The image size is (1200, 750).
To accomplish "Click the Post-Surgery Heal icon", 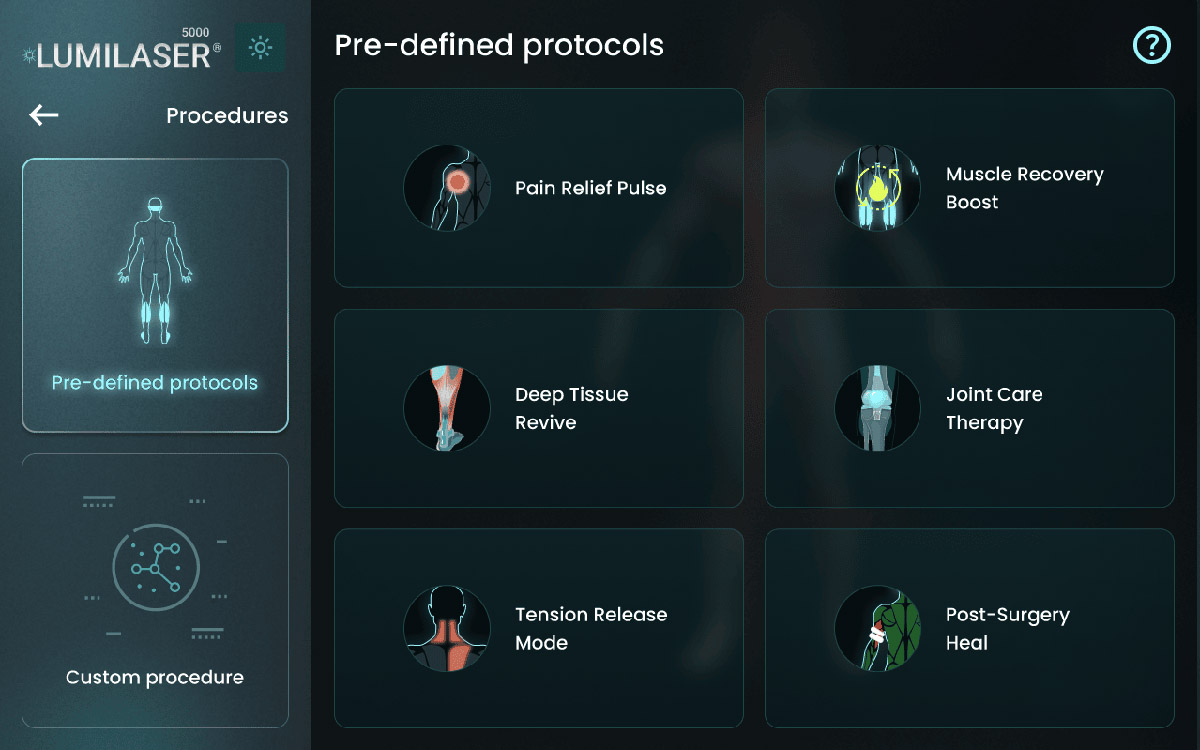I will [877, 628].
